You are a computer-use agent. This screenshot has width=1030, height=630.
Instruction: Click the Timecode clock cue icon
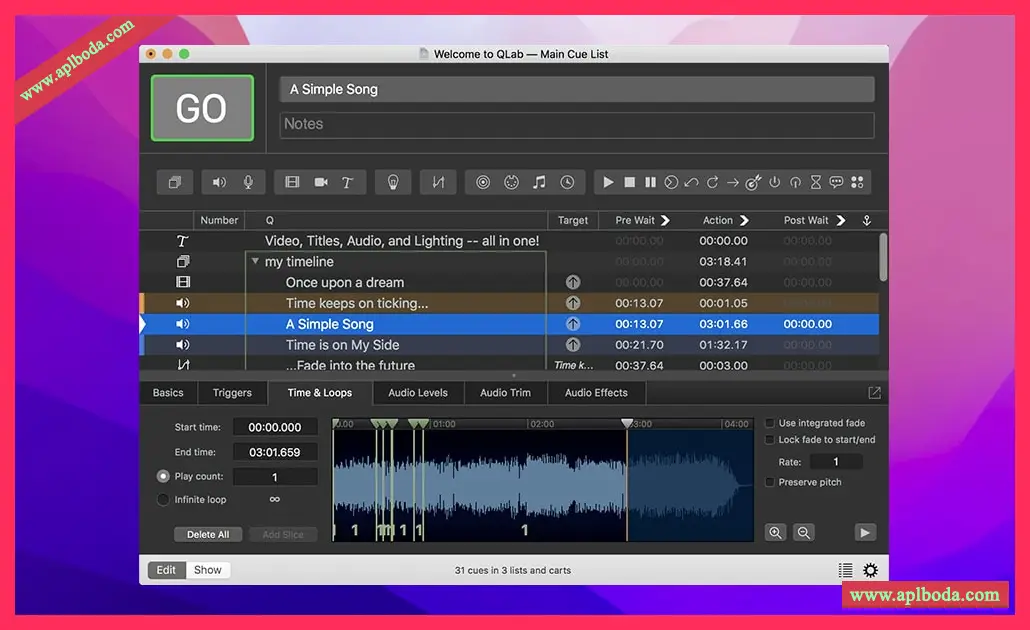click(567, 182)
